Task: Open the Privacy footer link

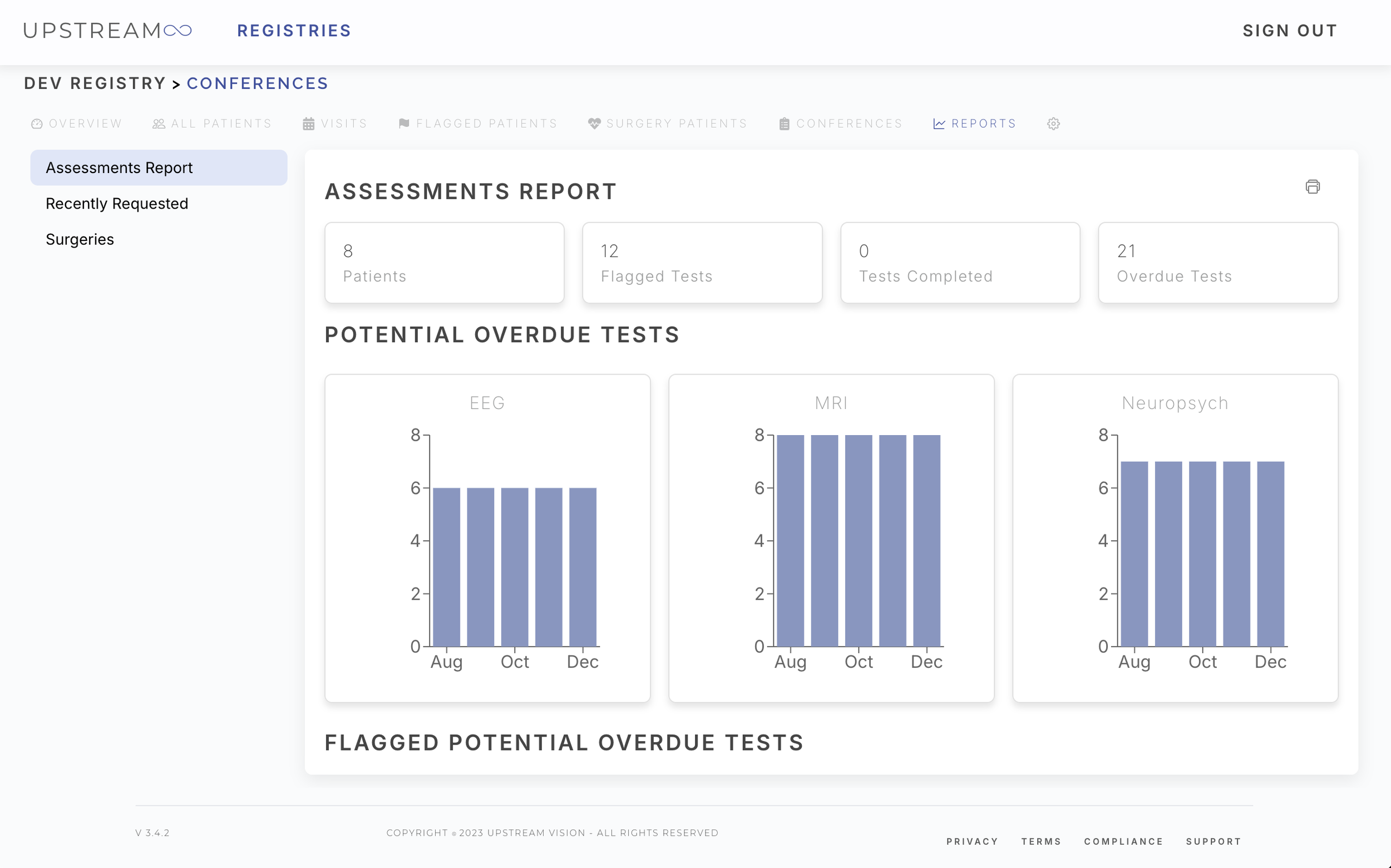Action: click(972, 841)
